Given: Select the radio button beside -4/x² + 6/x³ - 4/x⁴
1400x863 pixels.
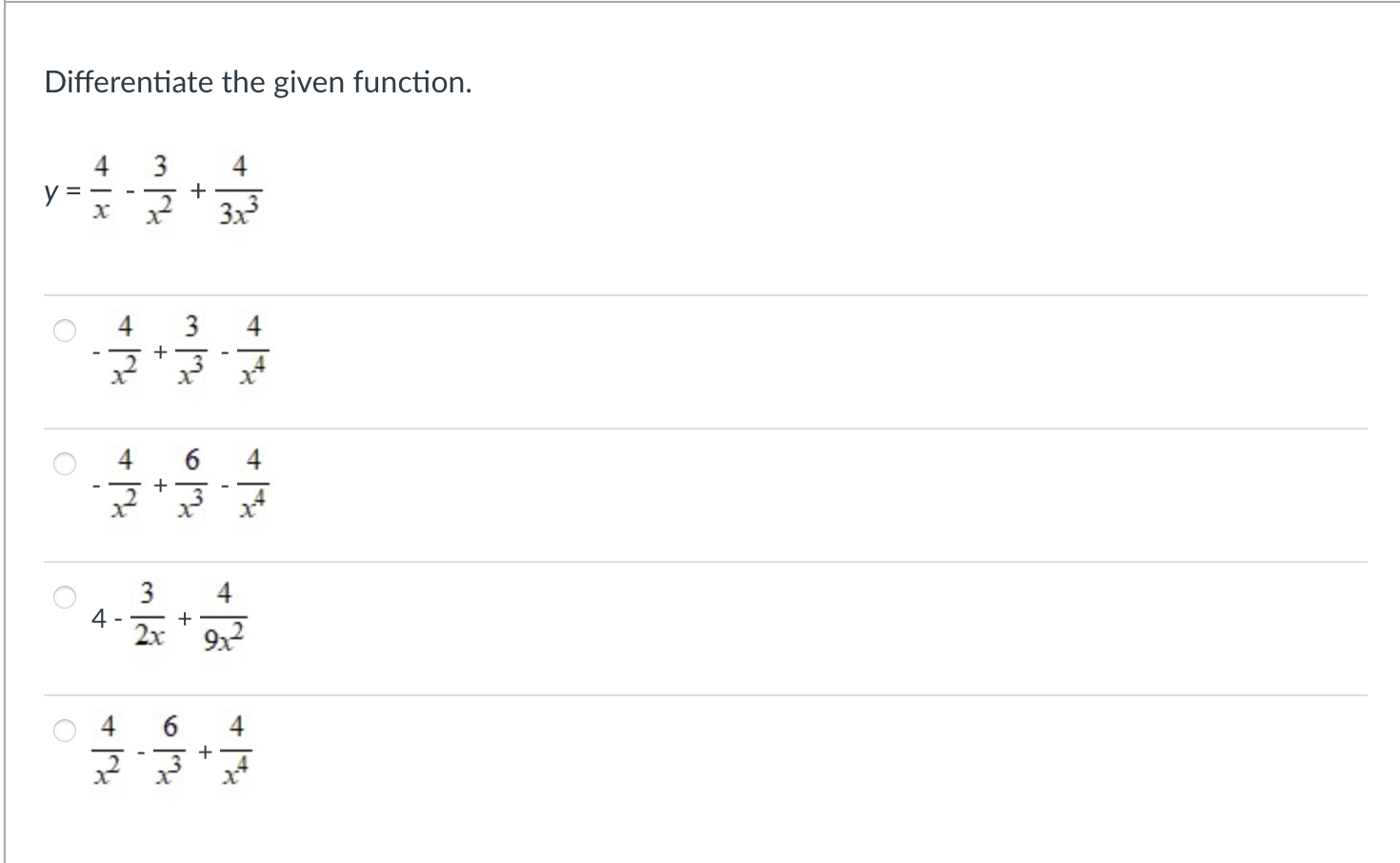Looking at the screenshot, I should pos(64,465).
